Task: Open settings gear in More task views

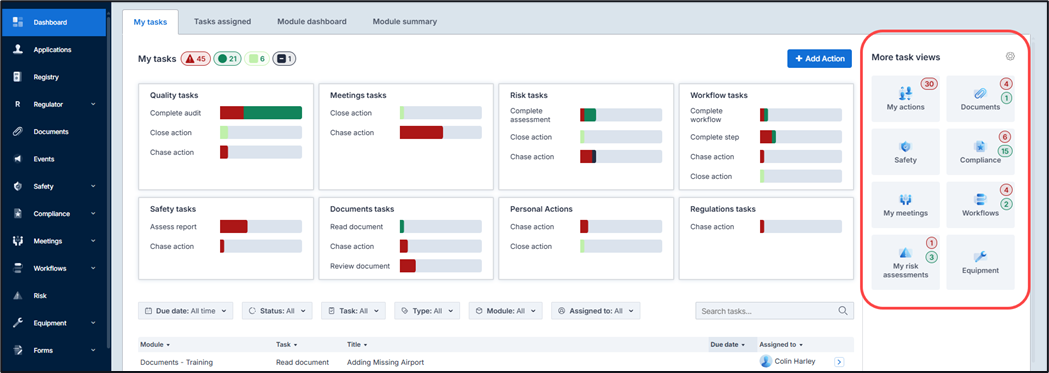Action: pyautogui.click(x=1010, y=57)
